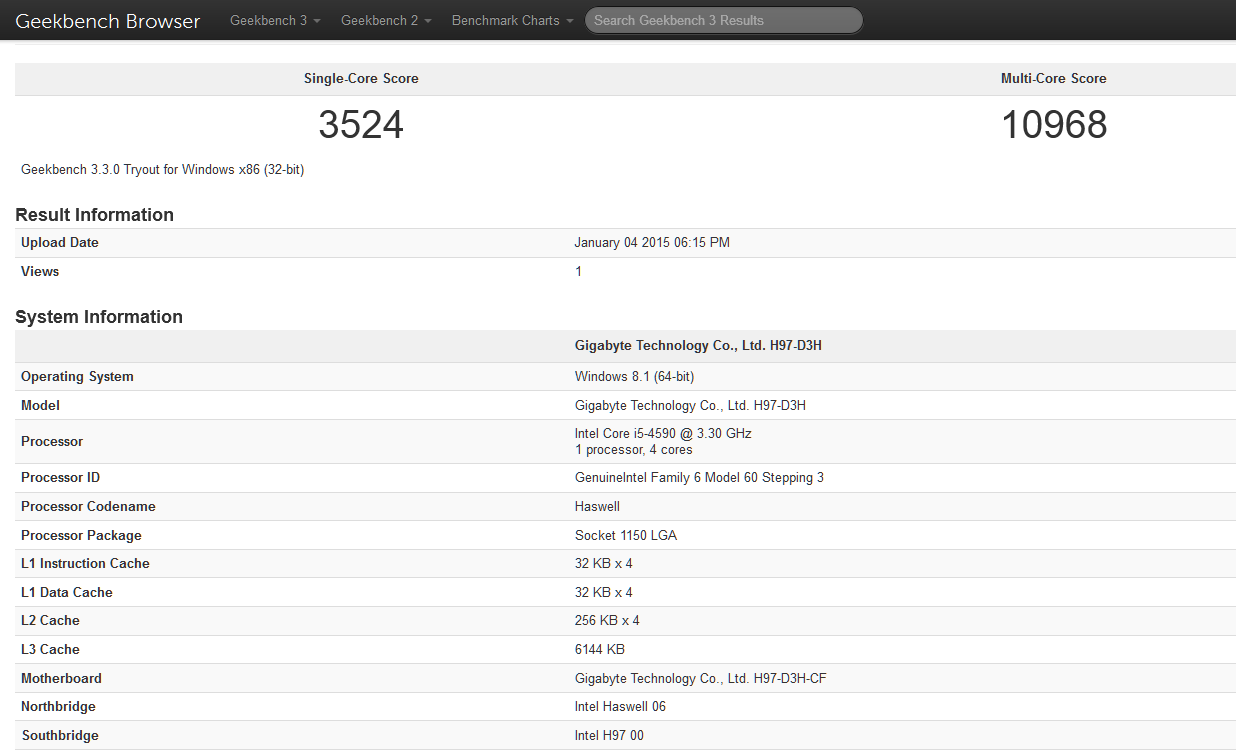The width and height of the screenshot is (1236, 755).
Task: Click the Operating System label
Action: [x=77, y=377]
